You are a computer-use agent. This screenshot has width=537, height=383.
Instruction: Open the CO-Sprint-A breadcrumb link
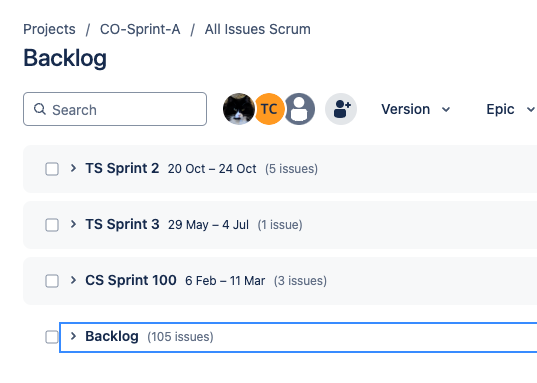pyautogui.click(x=140, y=29)
